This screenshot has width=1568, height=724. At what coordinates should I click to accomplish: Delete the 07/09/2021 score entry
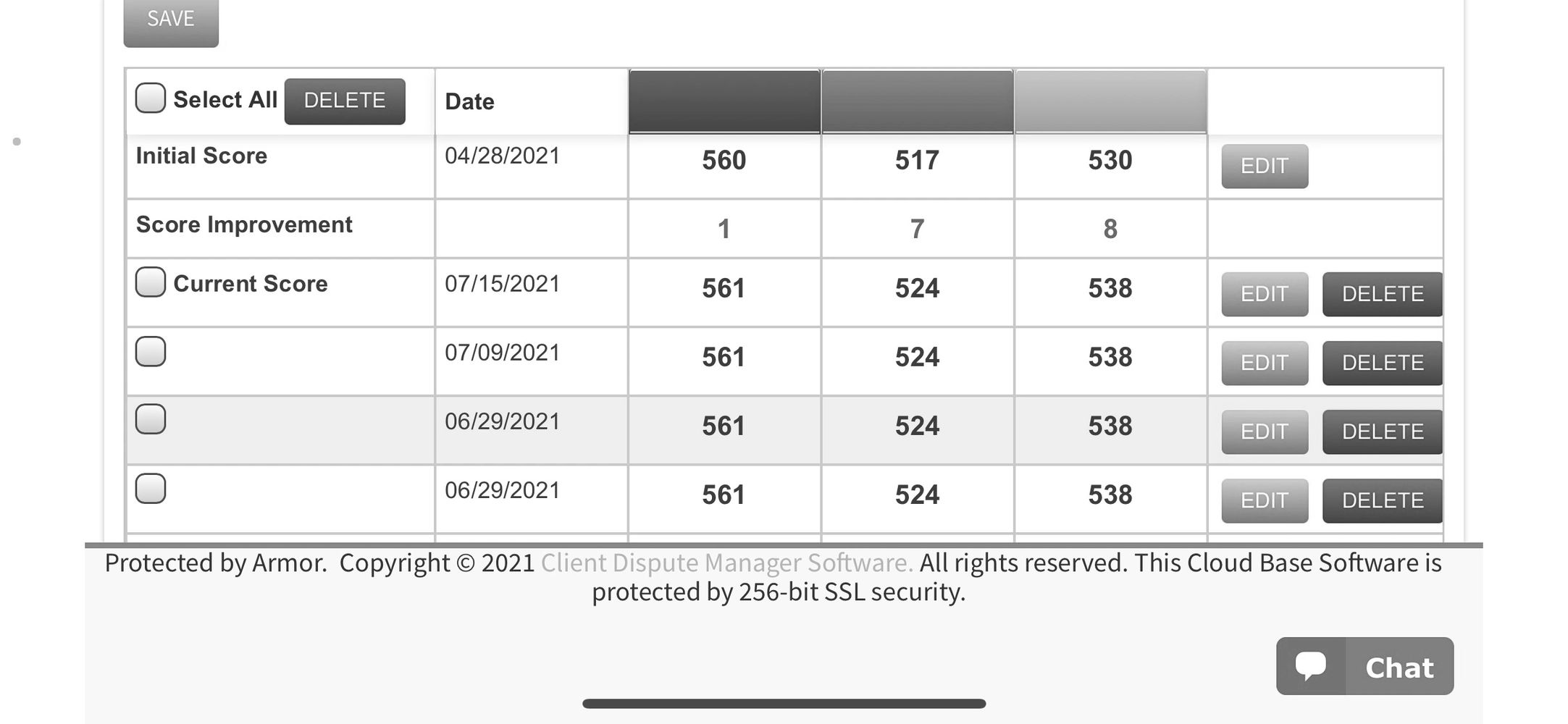[x=1383, y=363]
